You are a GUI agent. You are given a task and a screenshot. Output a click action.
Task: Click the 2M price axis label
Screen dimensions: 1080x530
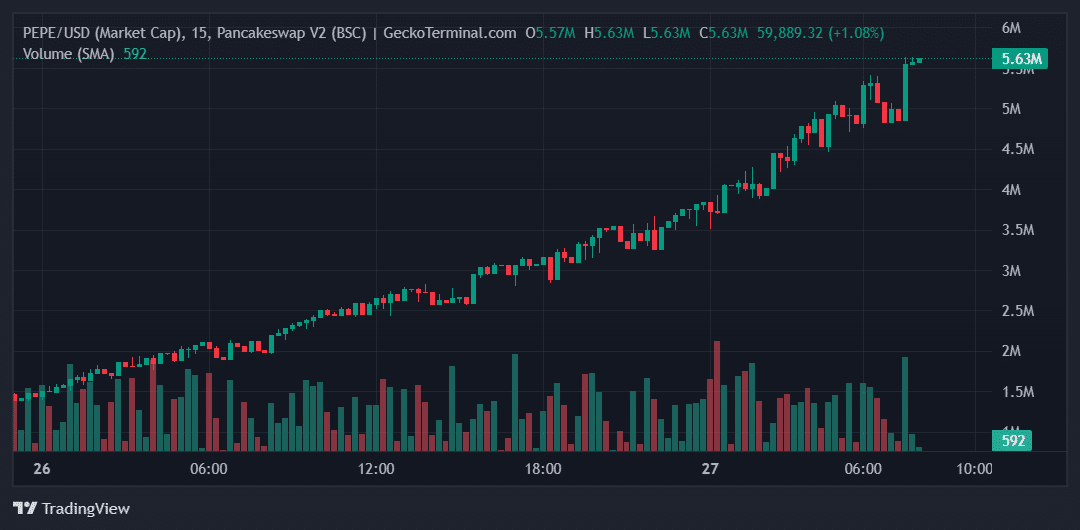tap(1010, 351)
